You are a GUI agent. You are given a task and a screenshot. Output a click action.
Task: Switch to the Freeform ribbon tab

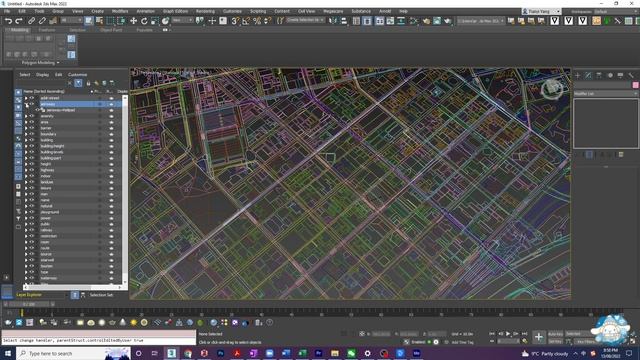tap(47, 30)
